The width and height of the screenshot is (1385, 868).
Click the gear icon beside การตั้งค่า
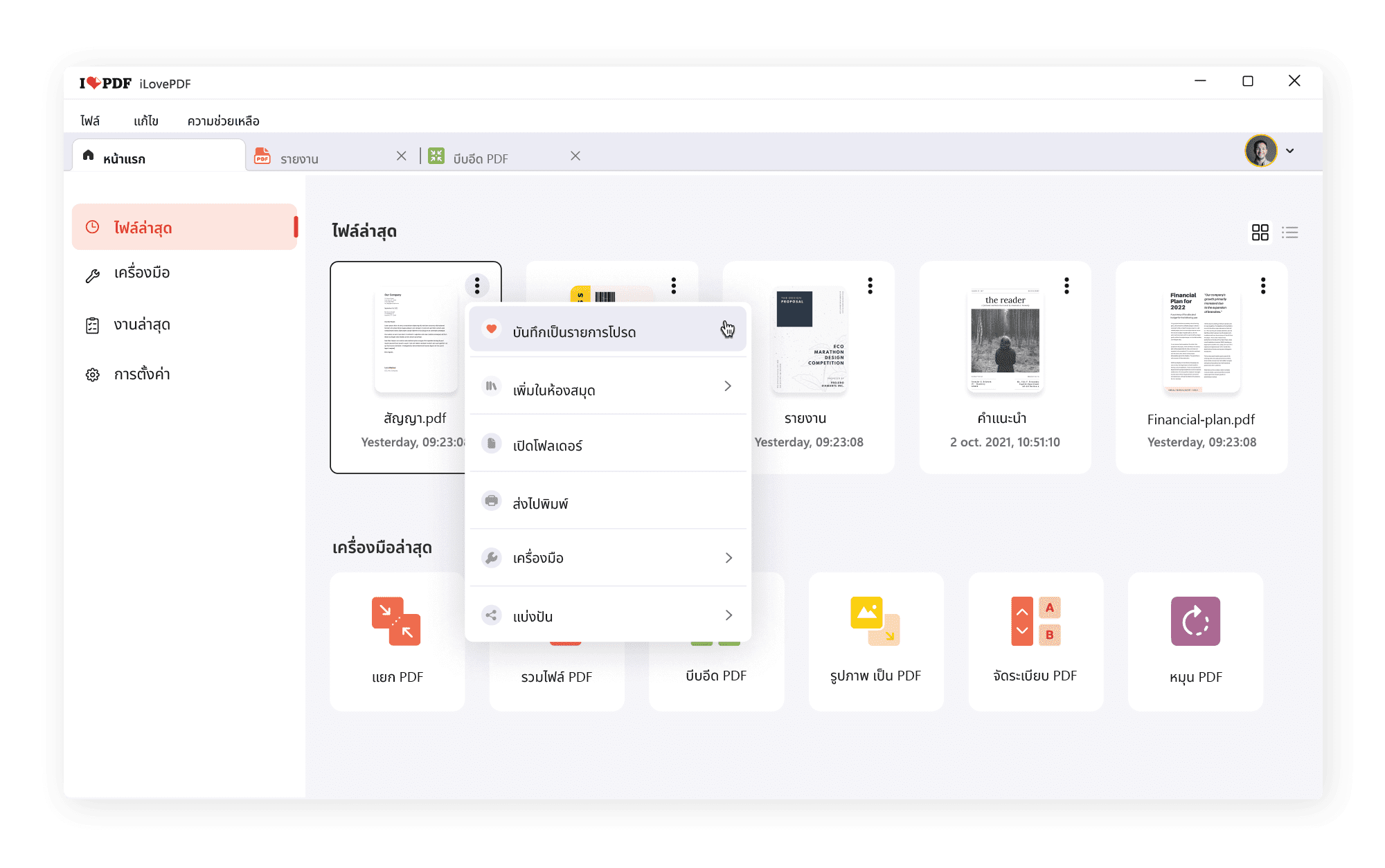tap(92, 375)
